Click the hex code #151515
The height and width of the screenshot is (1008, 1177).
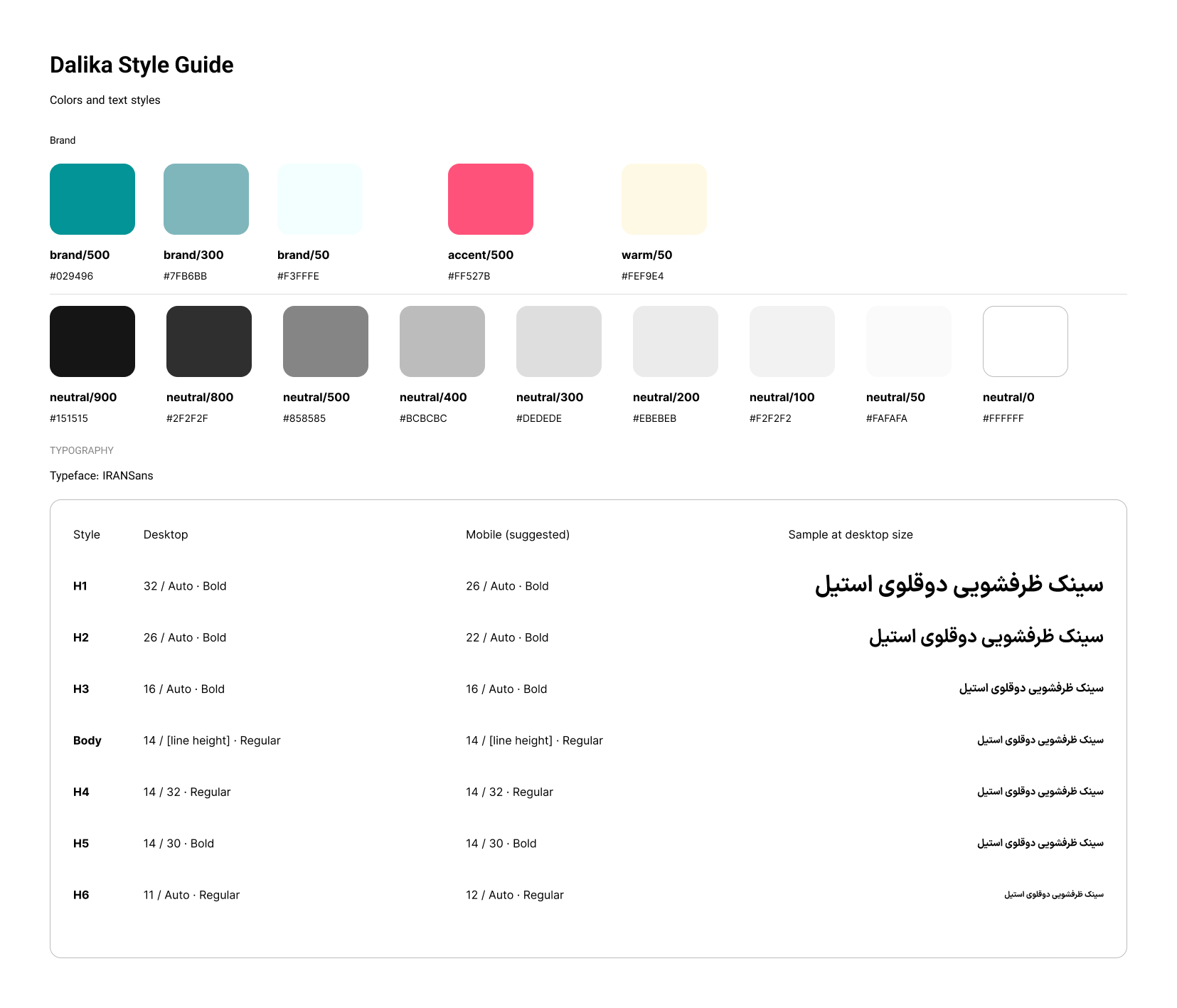point(69,418)
